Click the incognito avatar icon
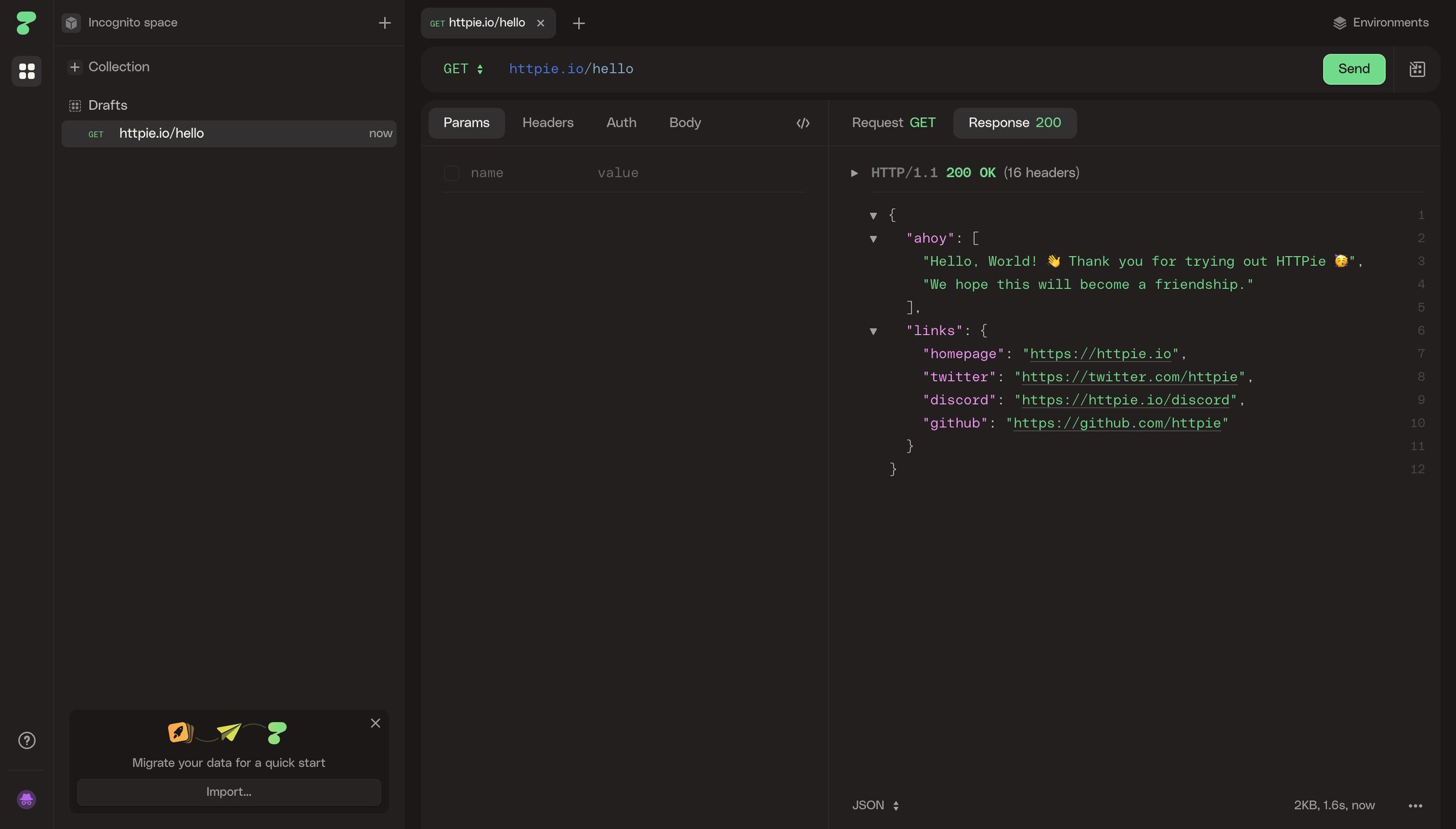The image size is (1456, 829). tap(26, 799)
